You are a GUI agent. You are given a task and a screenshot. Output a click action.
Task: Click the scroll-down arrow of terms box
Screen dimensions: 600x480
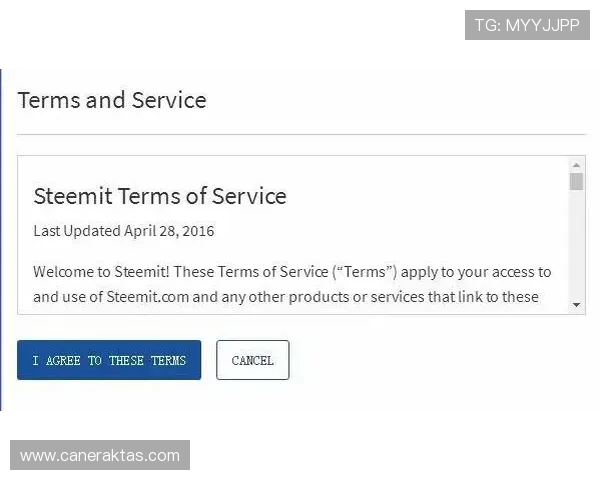(x=576, y=304)
